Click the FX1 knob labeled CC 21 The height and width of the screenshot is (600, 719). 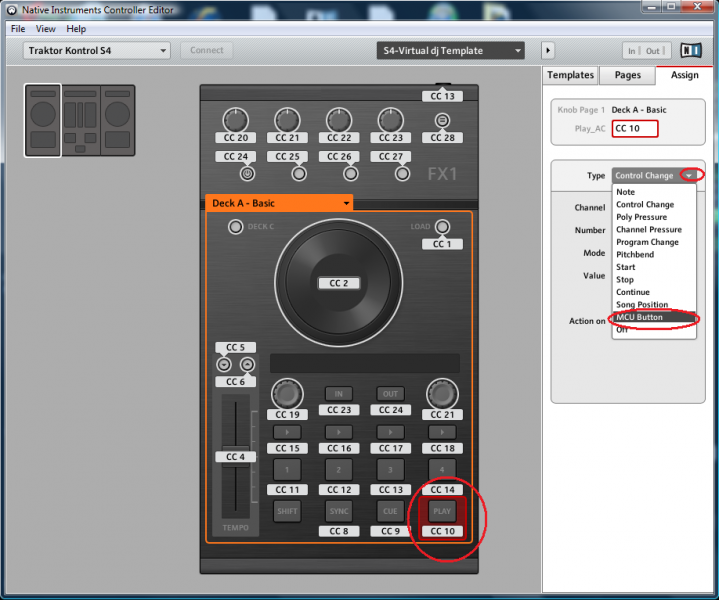coord(287,121)
